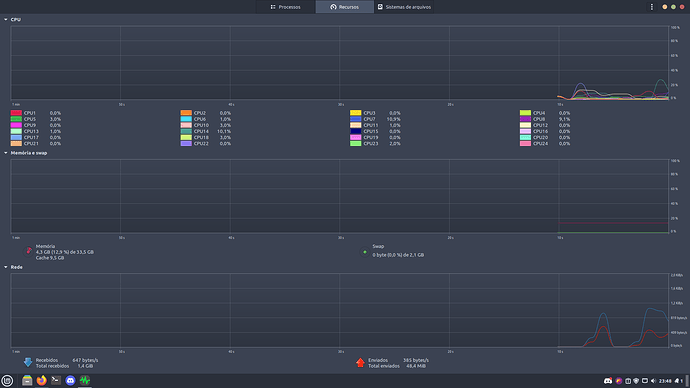Click the CPU14 10,1% usage value

point(224,132)
